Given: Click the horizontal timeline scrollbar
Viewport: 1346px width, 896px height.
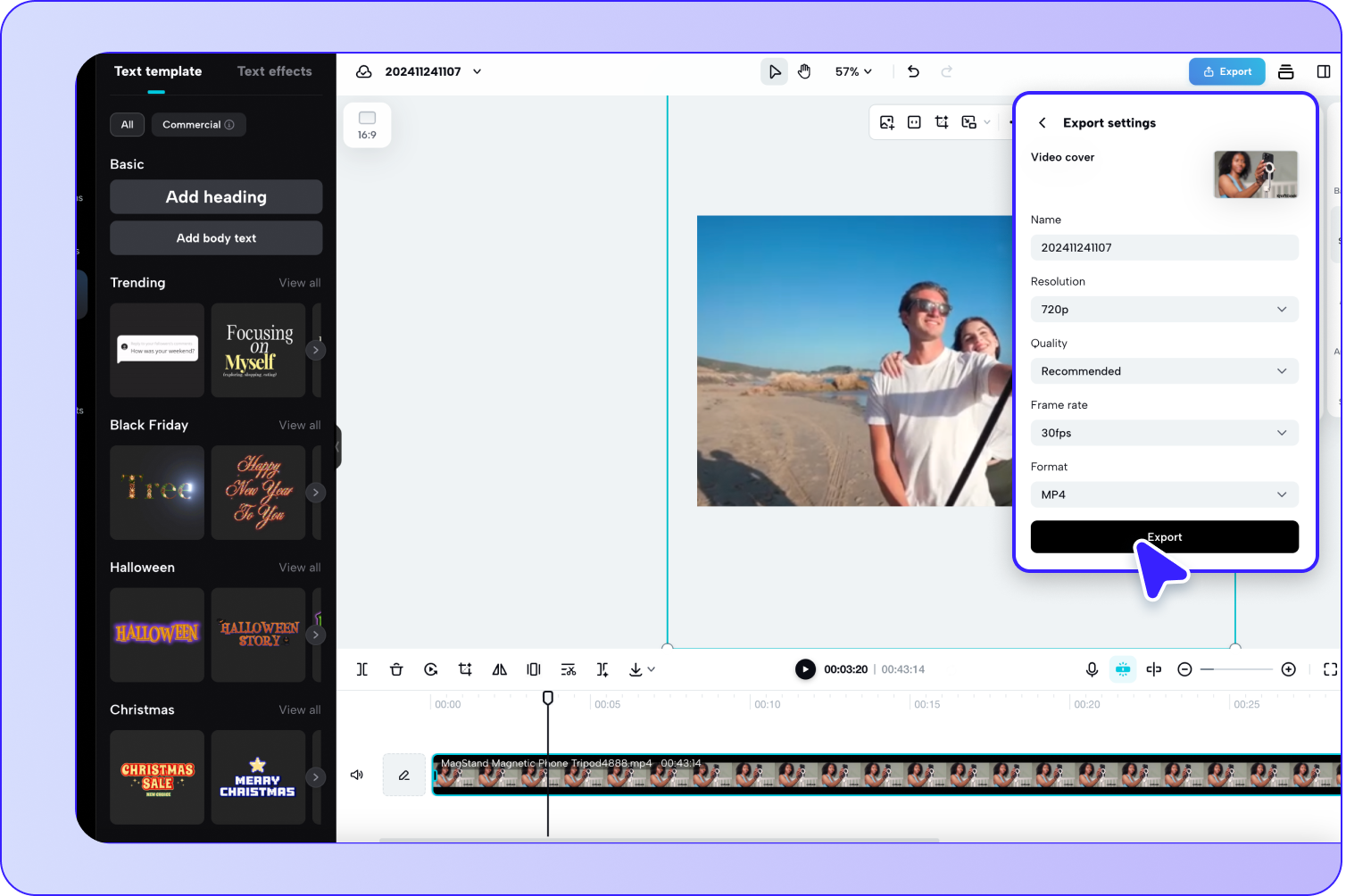Looking at the screenshot, I should coord(659,840).
